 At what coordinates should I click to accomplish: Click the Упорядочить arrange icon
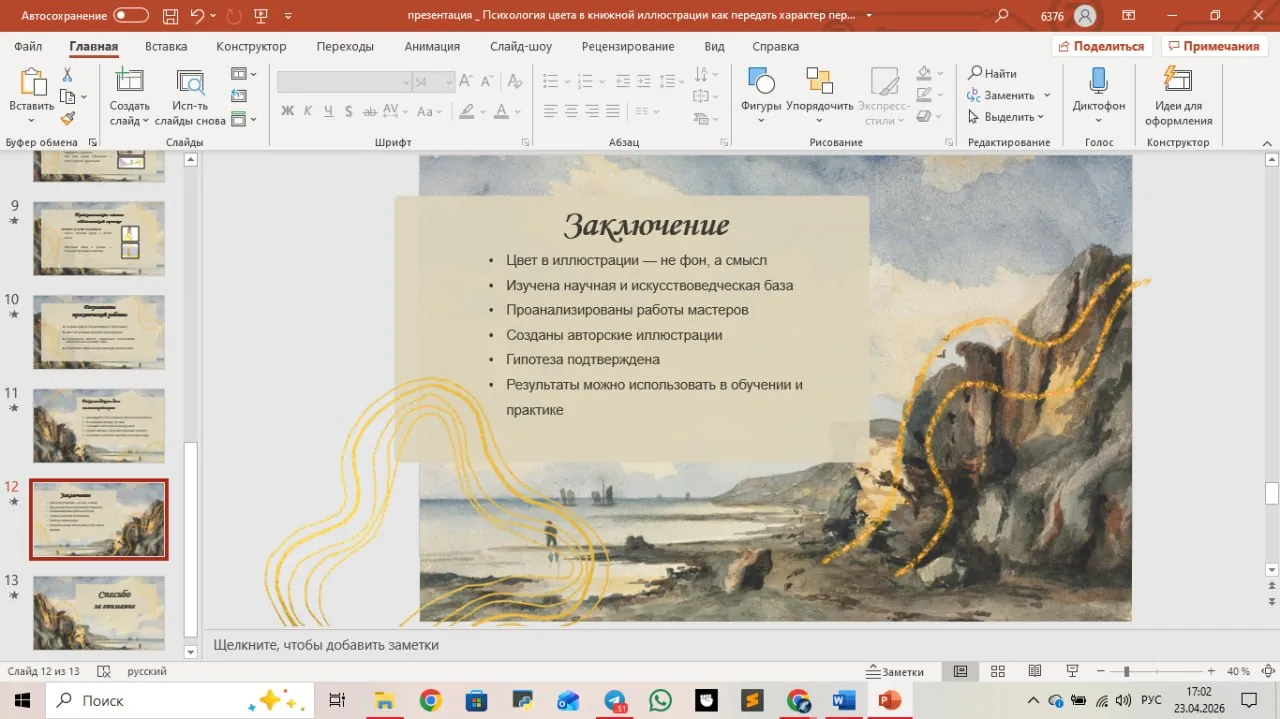coord(819,81)
